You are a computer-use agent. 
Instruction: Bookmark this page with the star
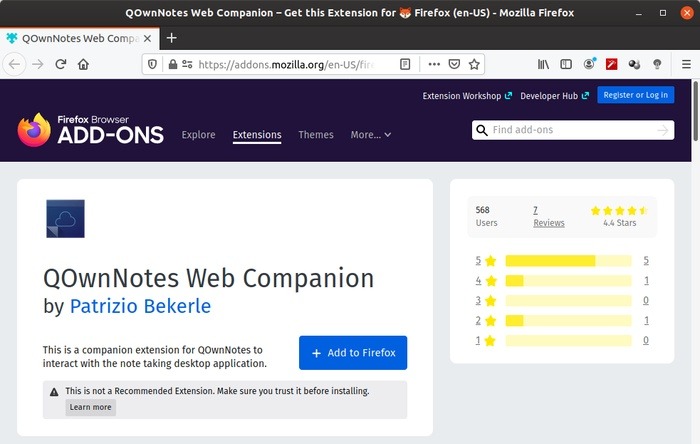474,64
